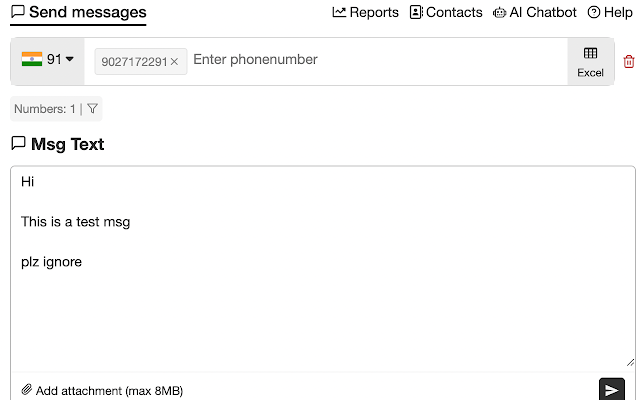Click the textarea resize handle corner

pos(630,362)
